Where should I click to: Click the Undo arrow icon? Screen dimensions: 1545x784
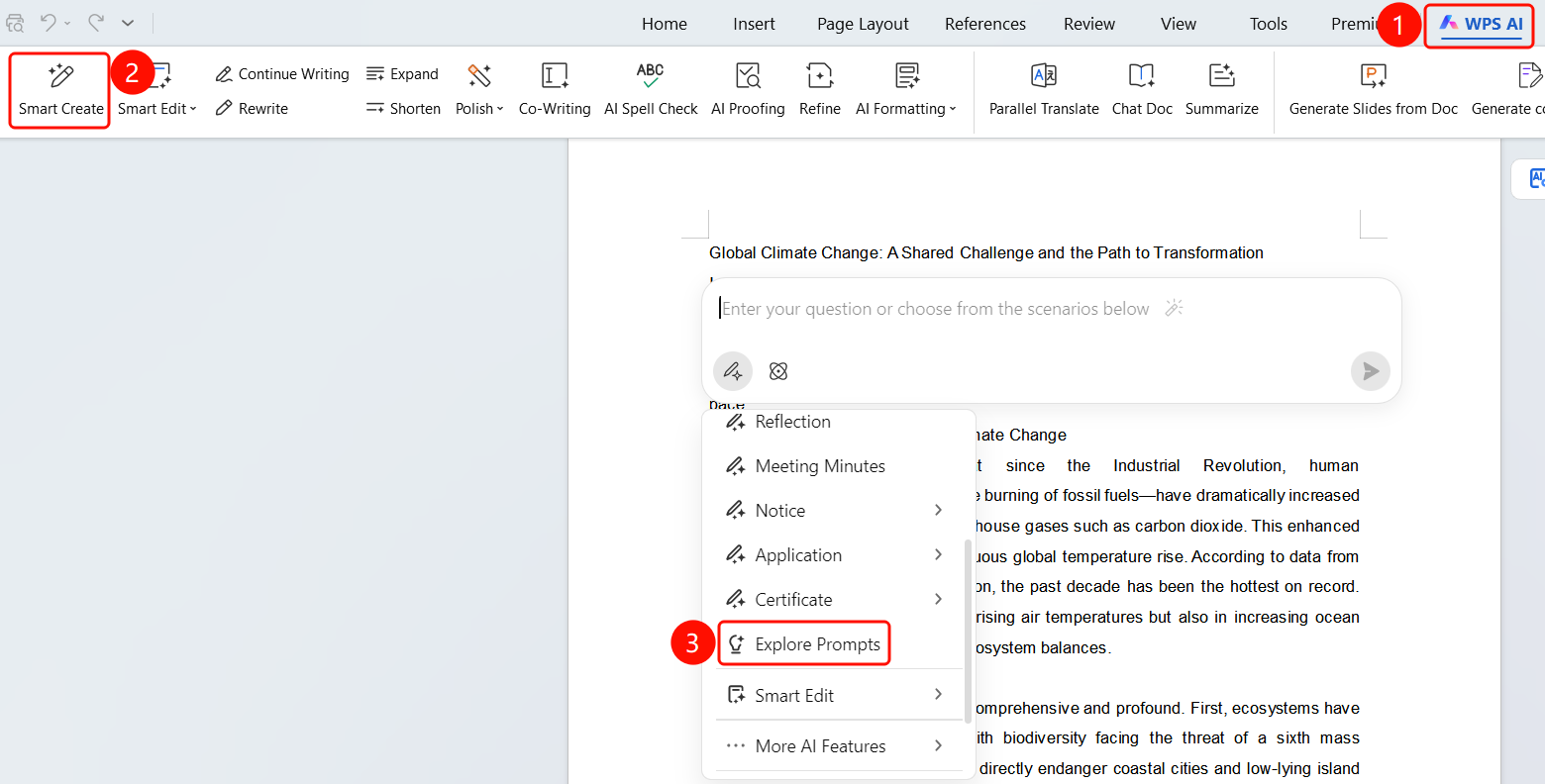(x=49, y=22)
